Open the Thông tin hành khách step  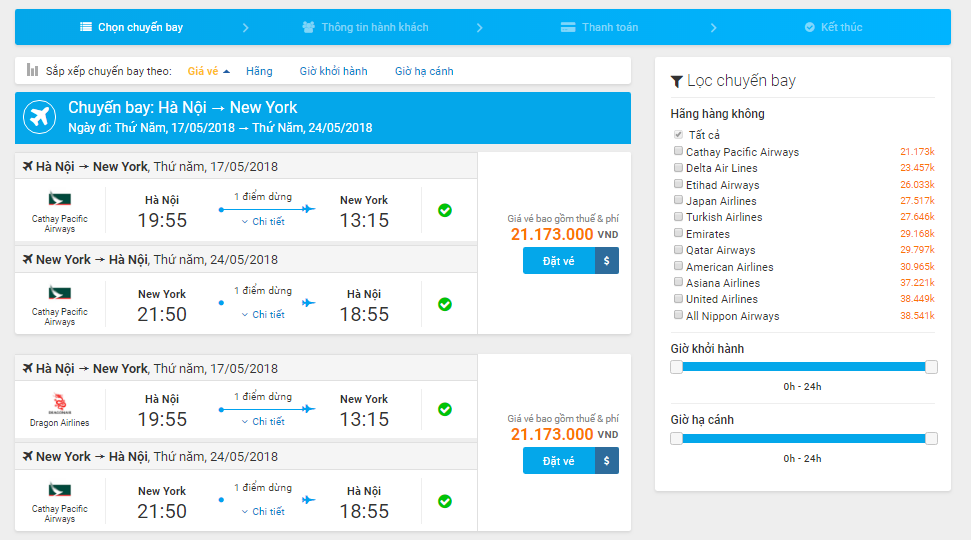point(365,27)
